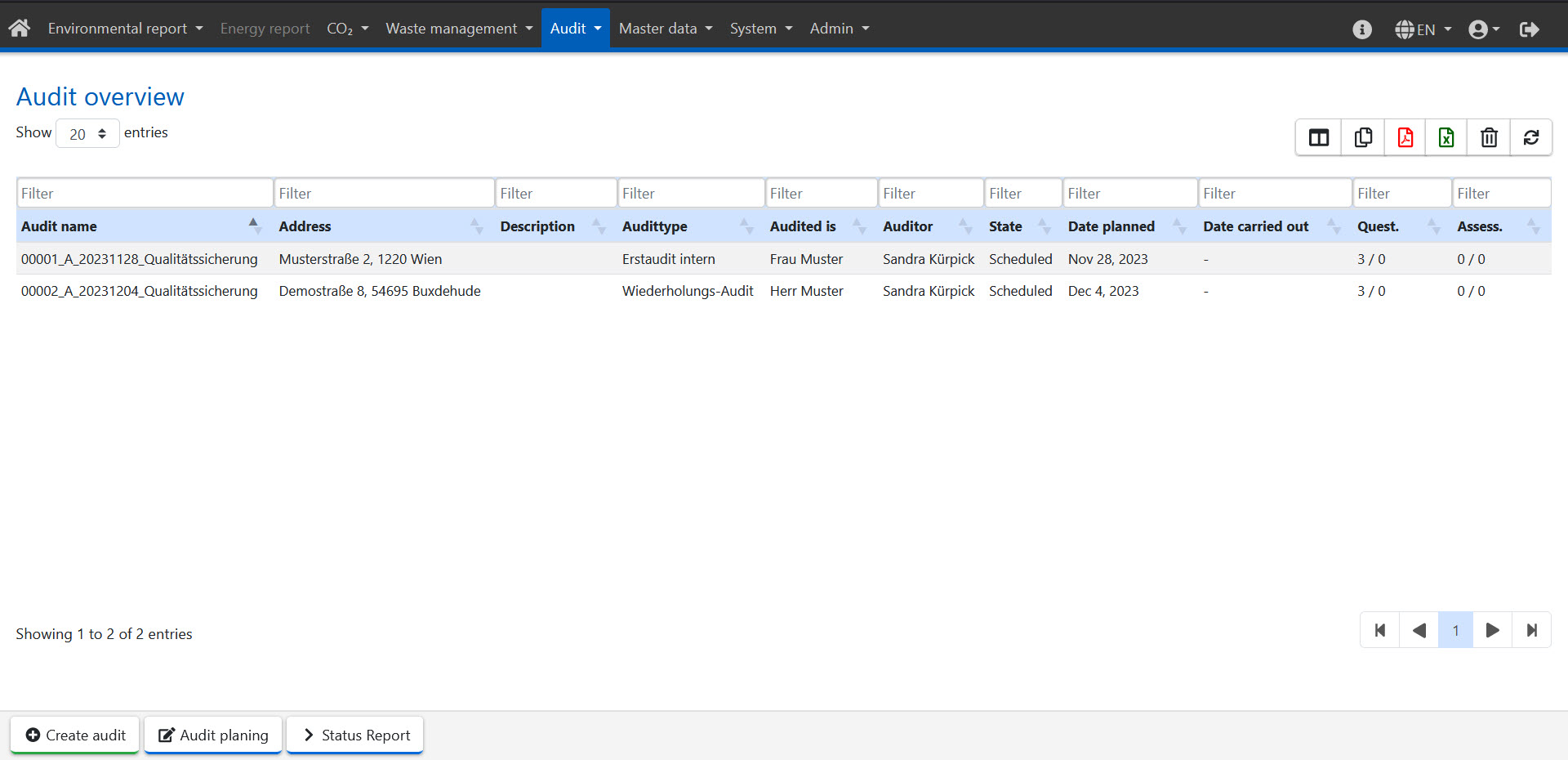Click the copy table icon
Image resolution: width=1568 pixels, height=760 pixels.
coord(1362,137)
